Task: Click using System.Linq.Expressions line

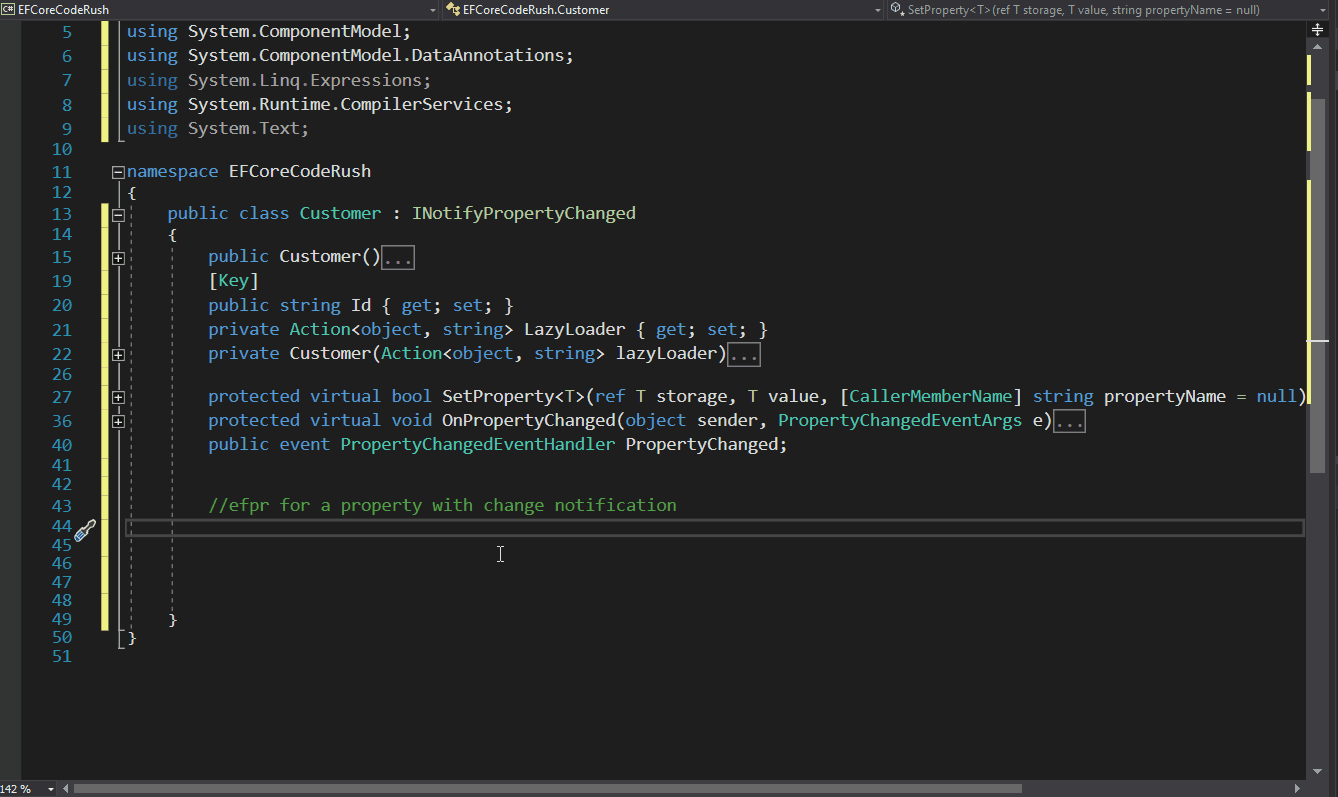Action: coord(278,80)
